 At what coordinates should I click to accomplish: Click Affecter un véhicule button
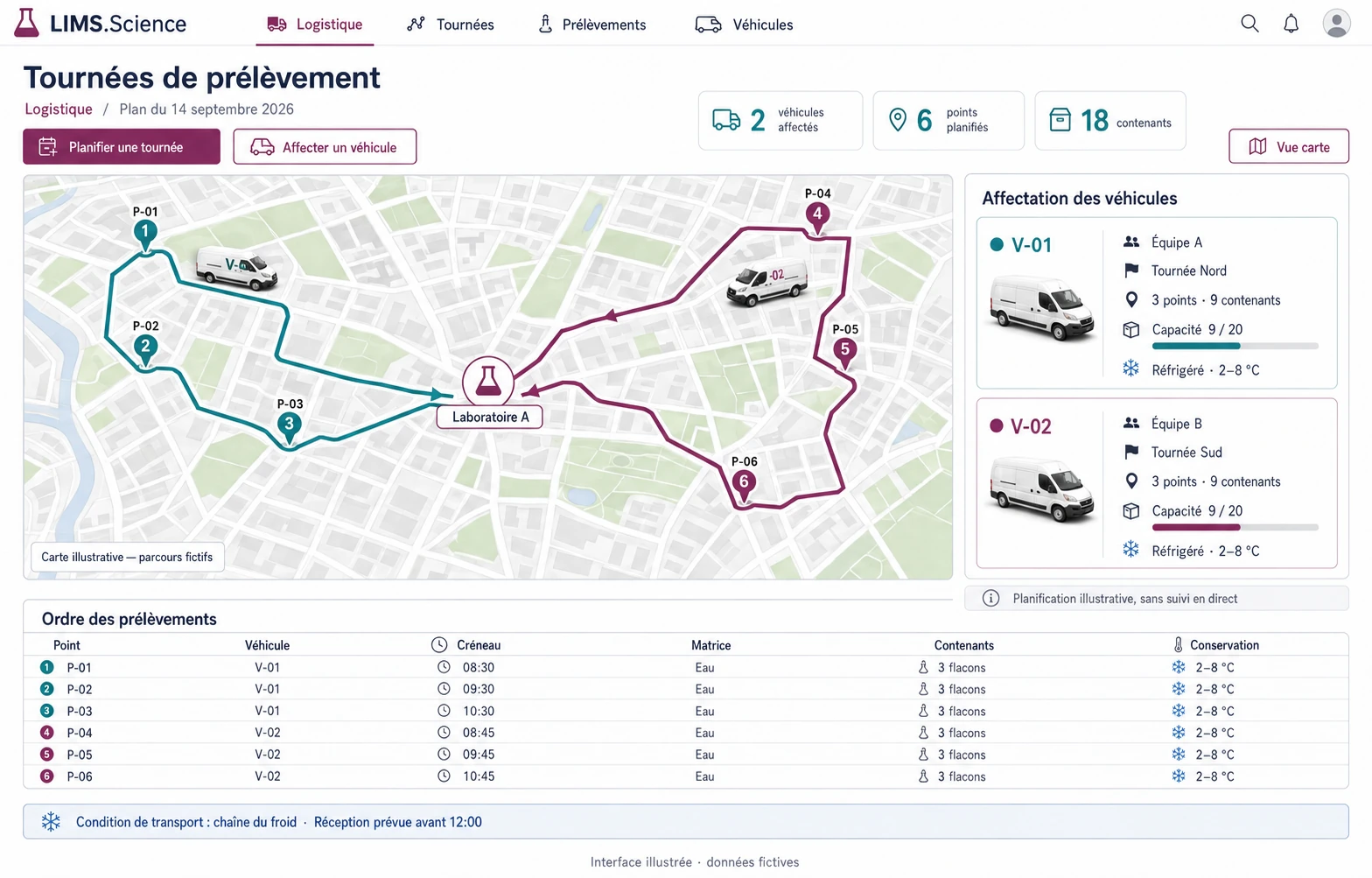(x=325, y=147)
